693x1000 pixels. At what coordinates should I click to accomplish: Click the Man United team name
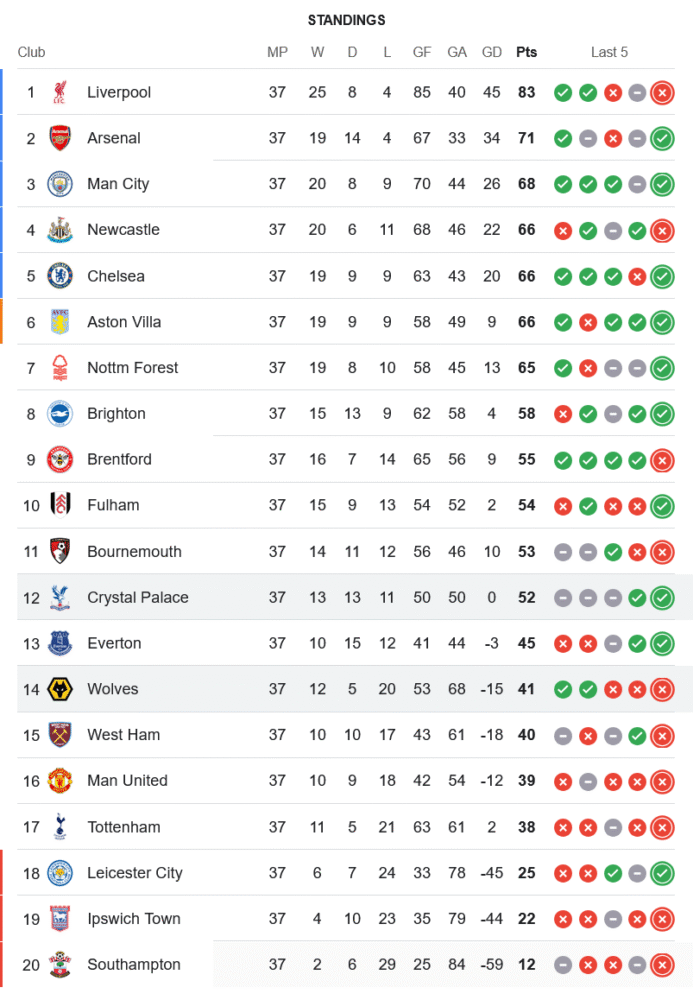[x=127, y=781]
